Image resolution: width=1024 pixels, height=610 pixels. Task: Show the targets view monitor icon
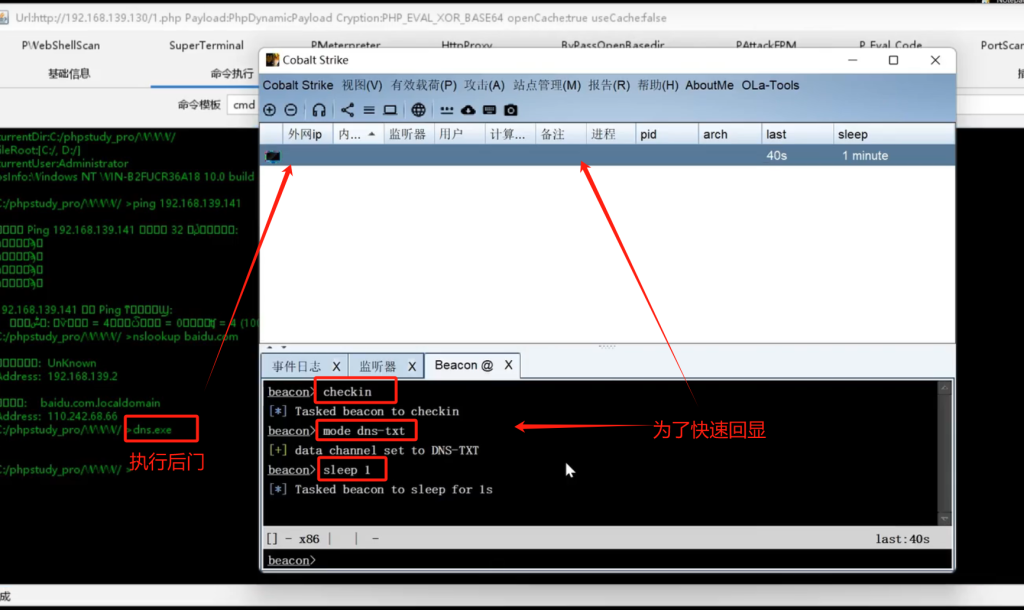point(390,110)
